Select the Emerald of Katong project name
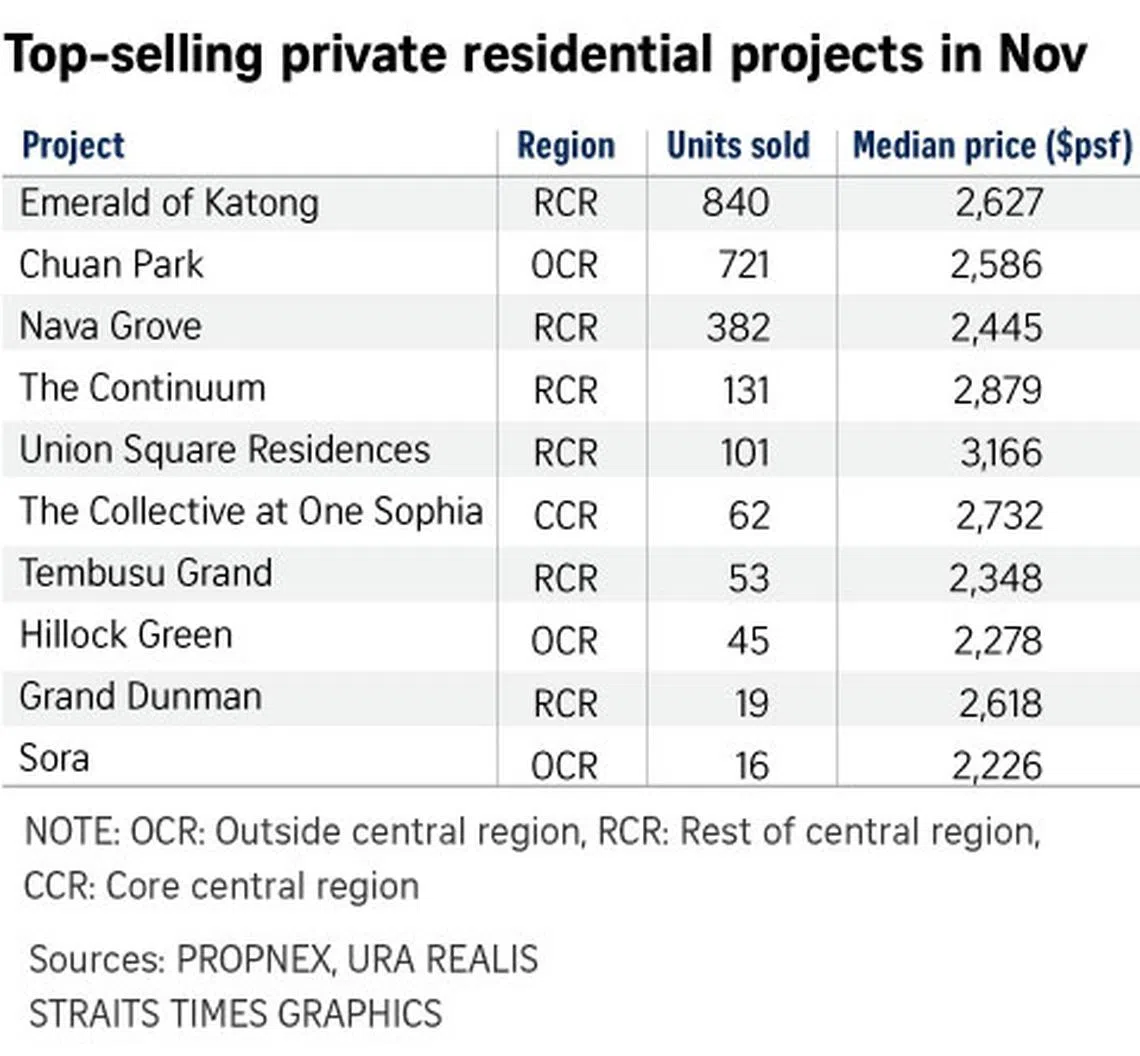 click(x=169, y=203)
